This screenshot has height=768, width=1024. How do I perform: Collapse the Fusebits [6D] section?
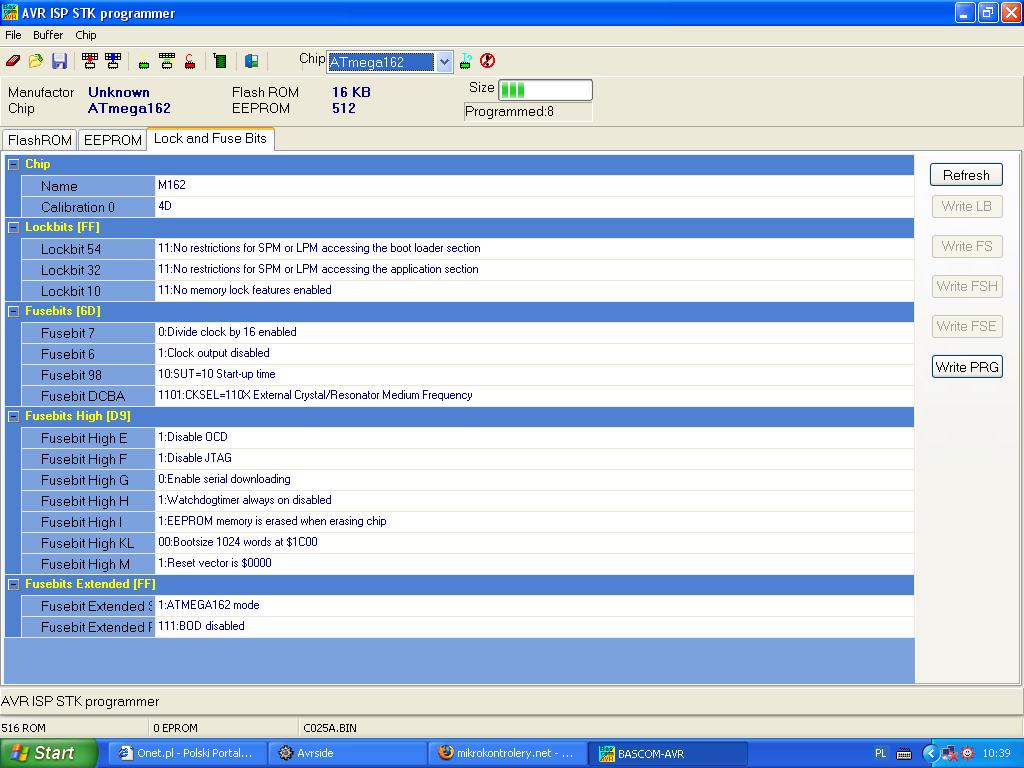click(13, 312)
